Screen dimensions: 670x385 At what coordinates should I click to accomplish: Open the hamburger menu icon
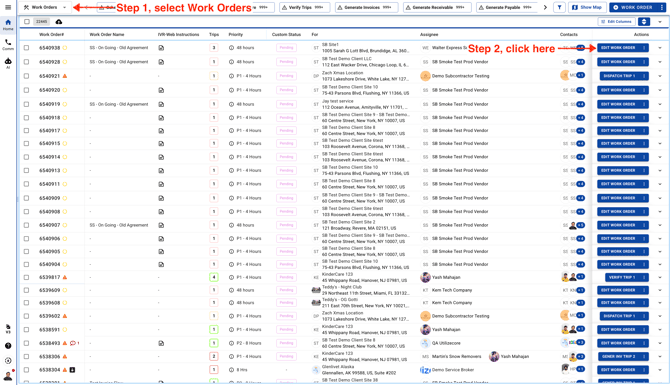[8, 7]
